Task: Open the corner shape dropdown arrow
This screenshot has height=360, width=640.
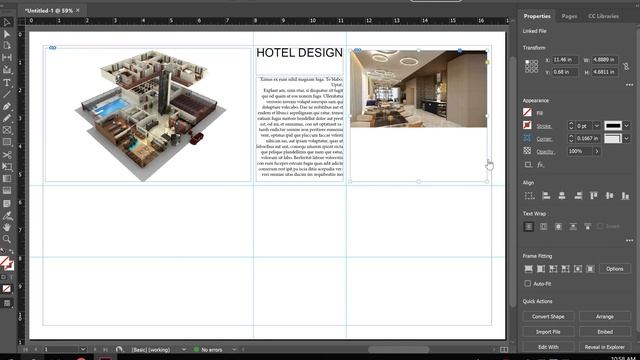Action: (x=626, y=139)
